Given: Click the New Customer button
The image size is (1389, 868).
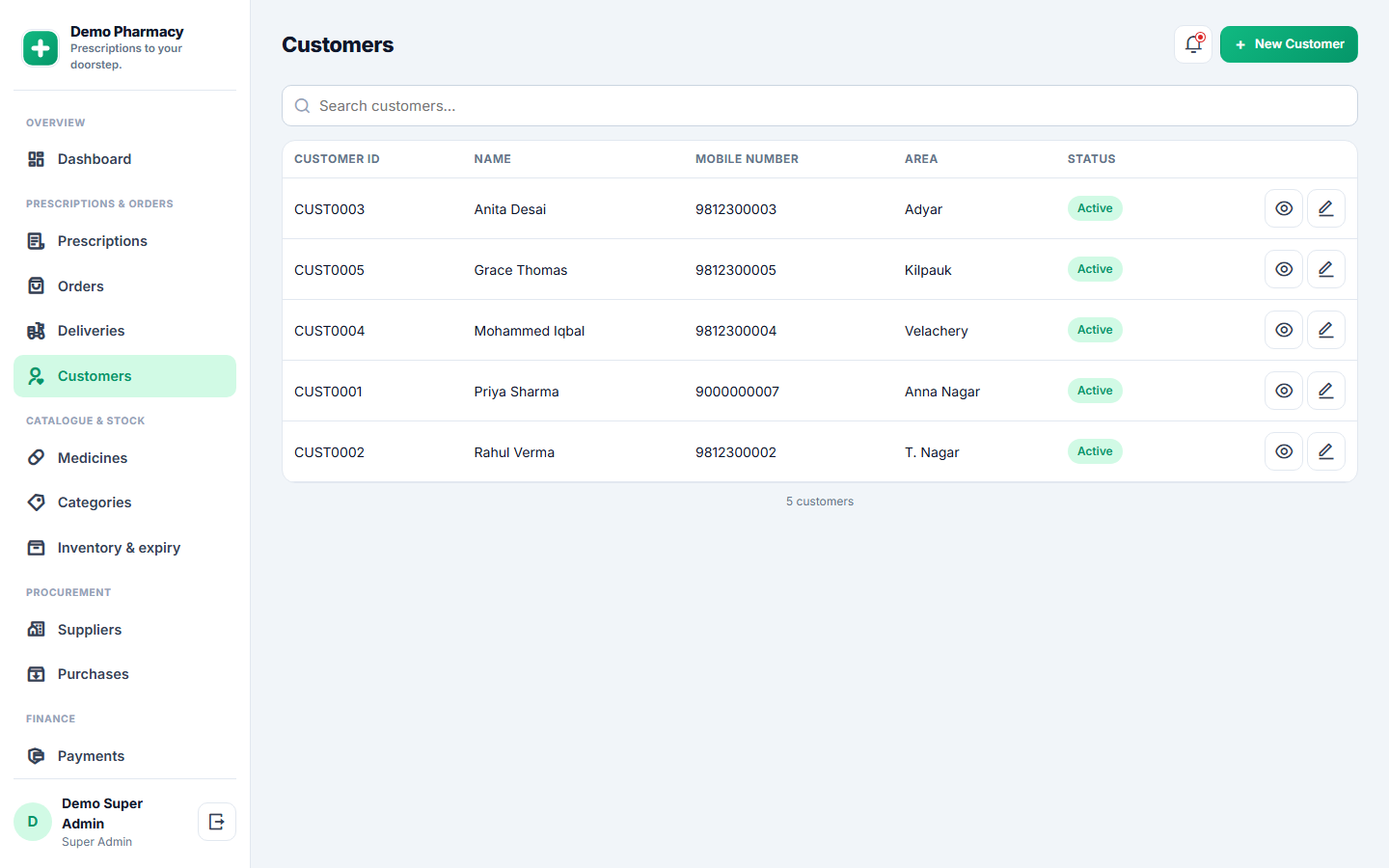Looking at the screenshot, I should 1289,44.
